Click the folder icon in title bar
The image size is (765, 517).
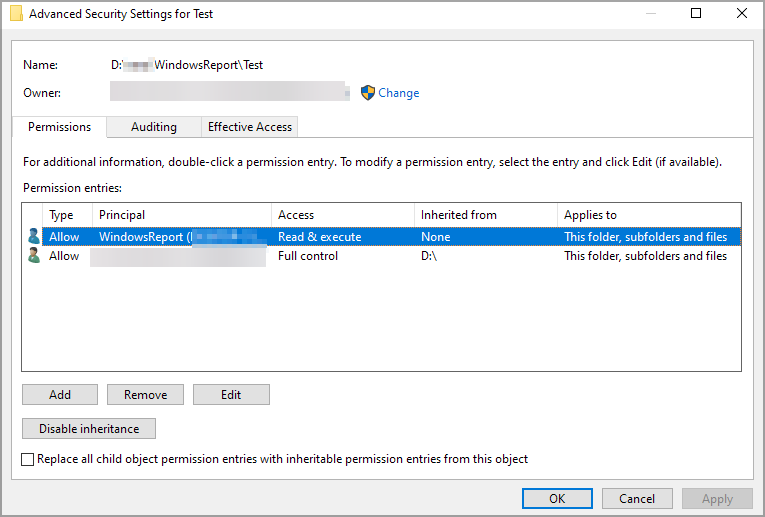17,14
